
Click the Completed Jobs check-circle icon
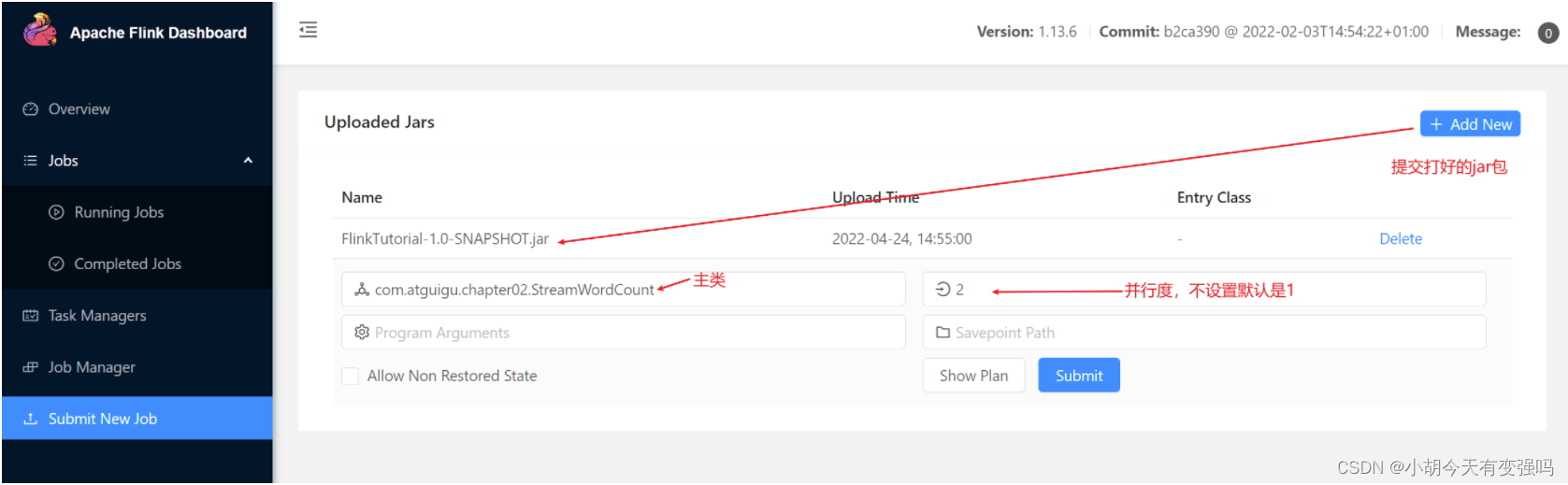pos(56,264)
